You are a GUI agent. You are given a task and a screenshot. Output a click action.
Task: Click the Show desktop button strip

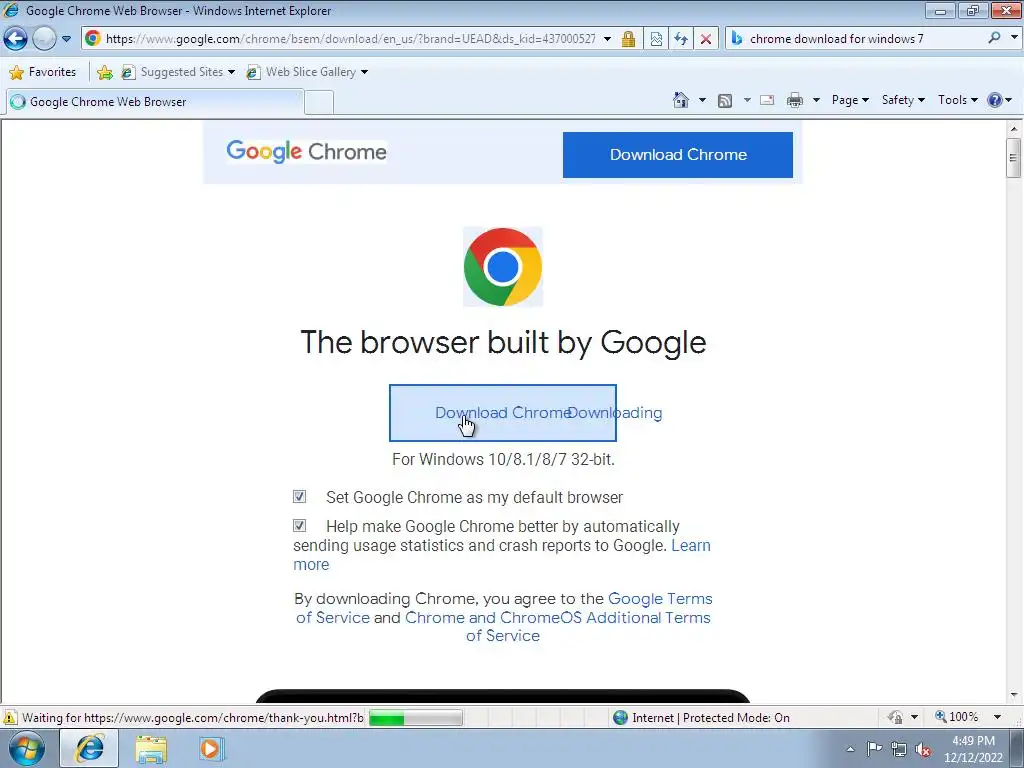coord(1017,748)
